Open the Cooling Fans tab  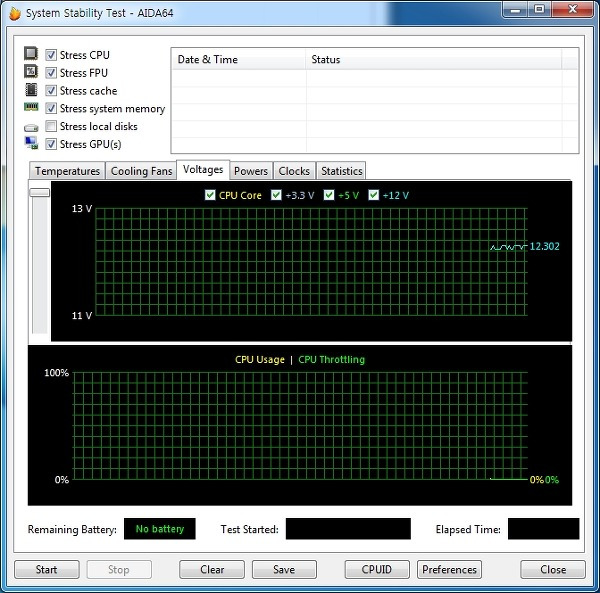[x=141, y=171]
